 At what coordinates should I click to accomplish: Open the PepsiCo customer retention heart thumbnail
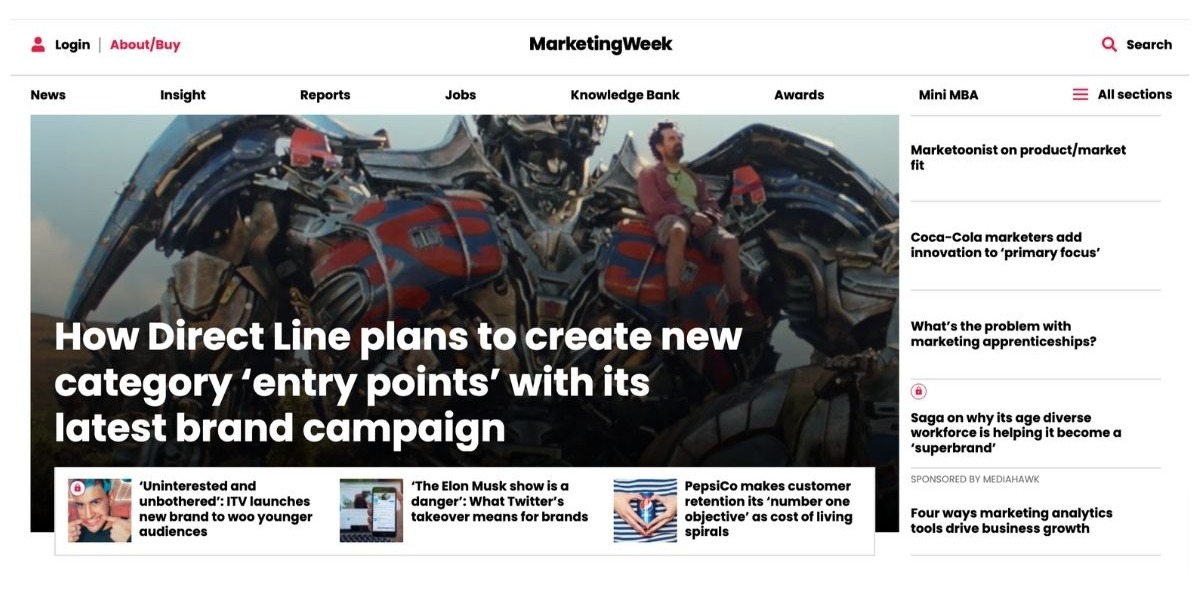pyautogui.click(x=645, y=510)
